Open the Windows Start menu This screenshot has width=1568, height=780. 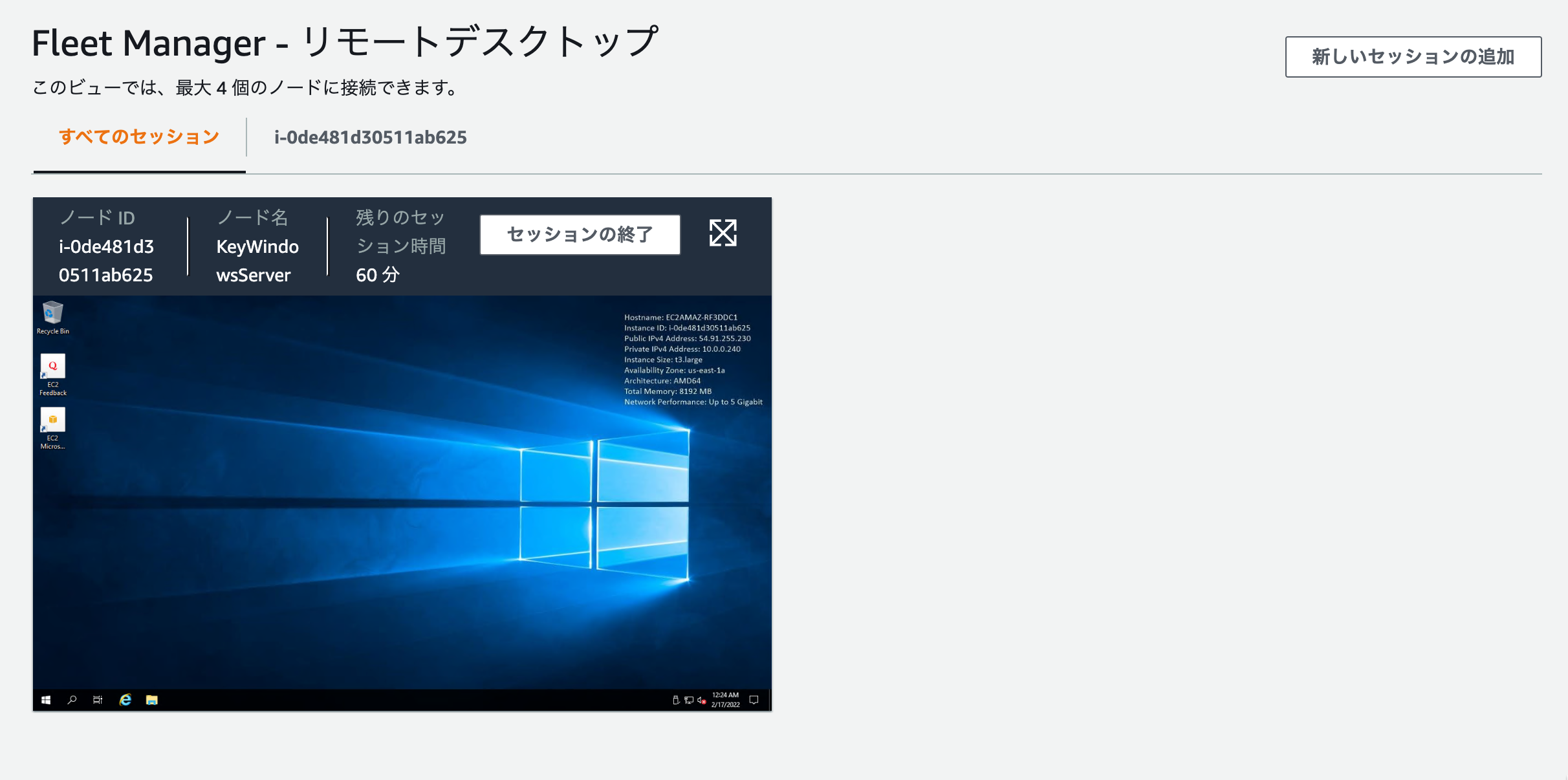[x=46, y=700]
